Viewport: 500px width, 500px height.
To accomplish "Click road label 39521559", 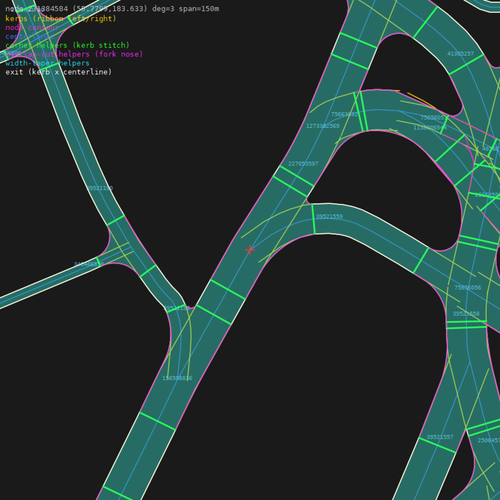I will click(x=329, y=217).
